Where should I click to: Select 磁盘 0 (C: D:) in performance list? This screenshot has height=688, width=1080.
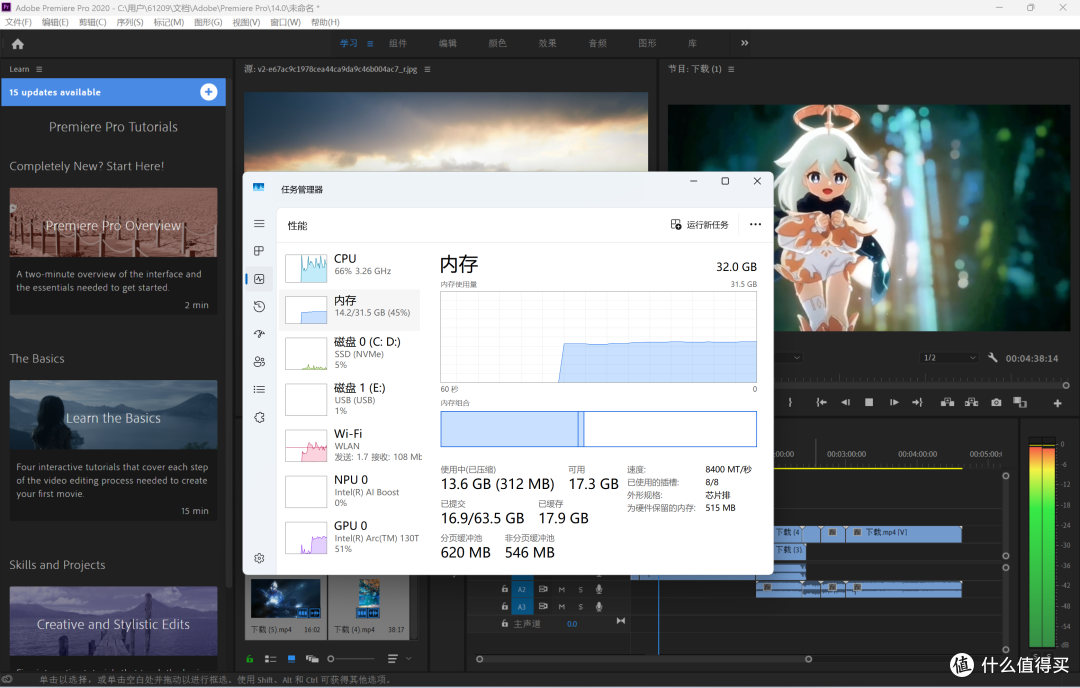pos(350,353)
